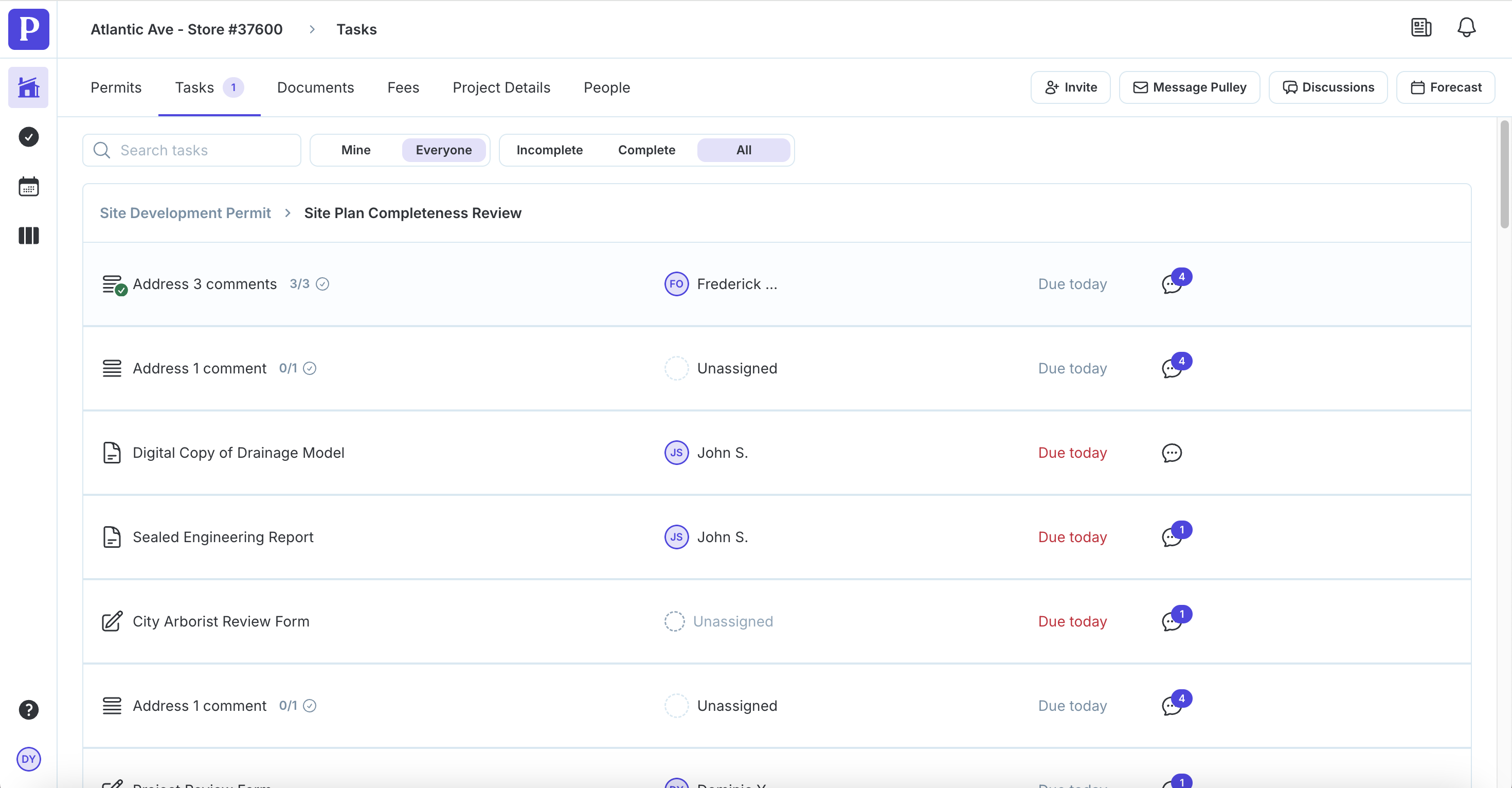This screenshot has height=788, width=1512.
Task: Open the notifications bell
Action: (1466, 28)
